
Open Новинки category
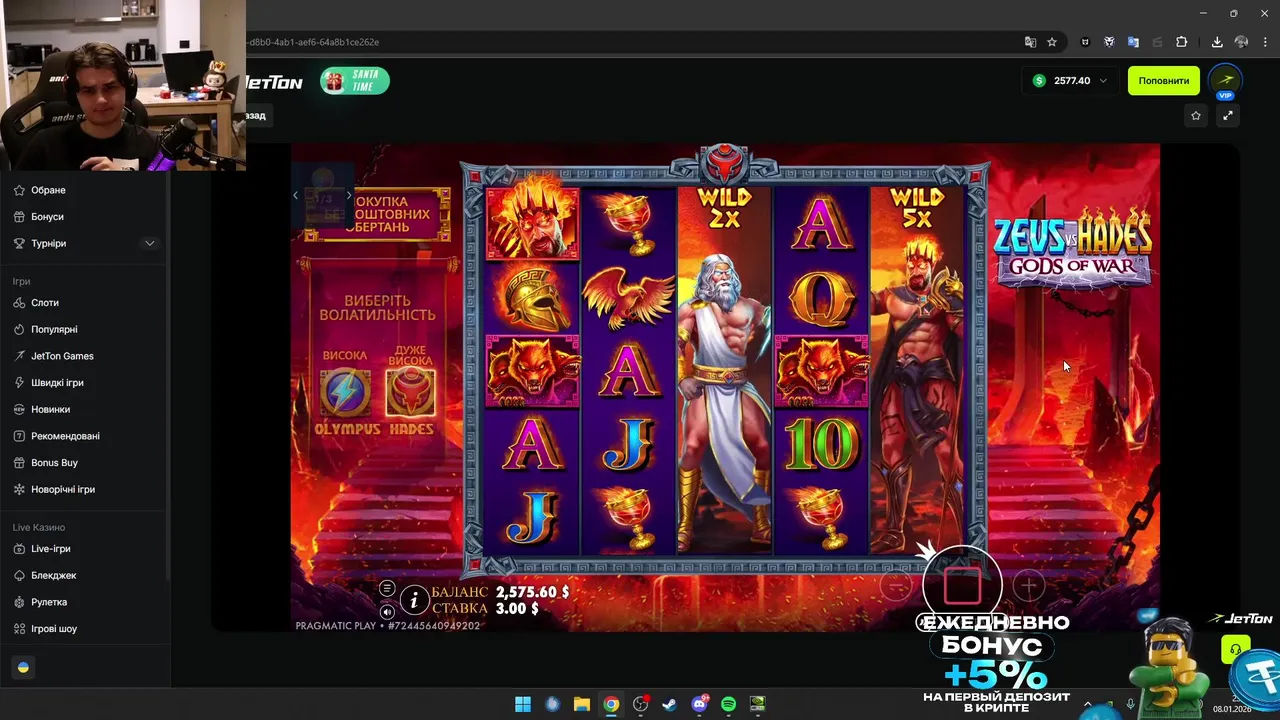click(50, 409)
